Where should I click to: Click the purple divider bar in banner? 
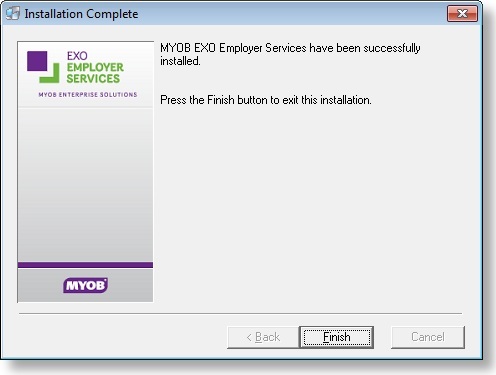[x=85, y=265]
